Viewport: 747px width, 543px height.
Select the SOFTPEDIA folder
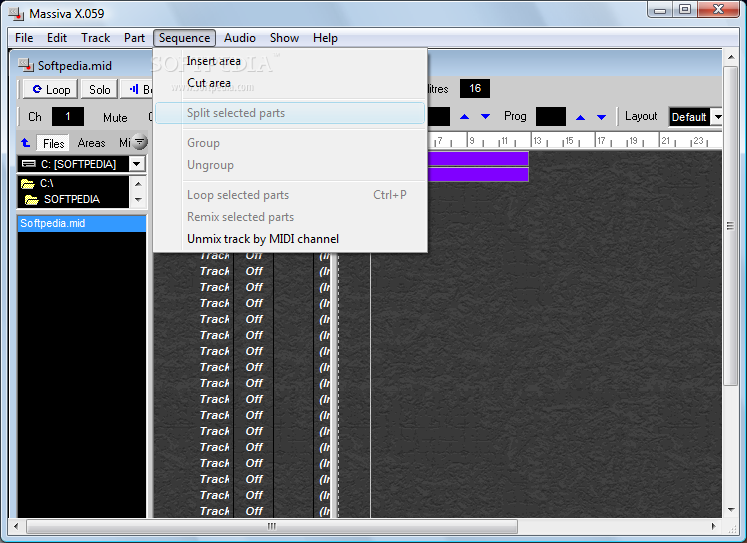tap(71, 199)
